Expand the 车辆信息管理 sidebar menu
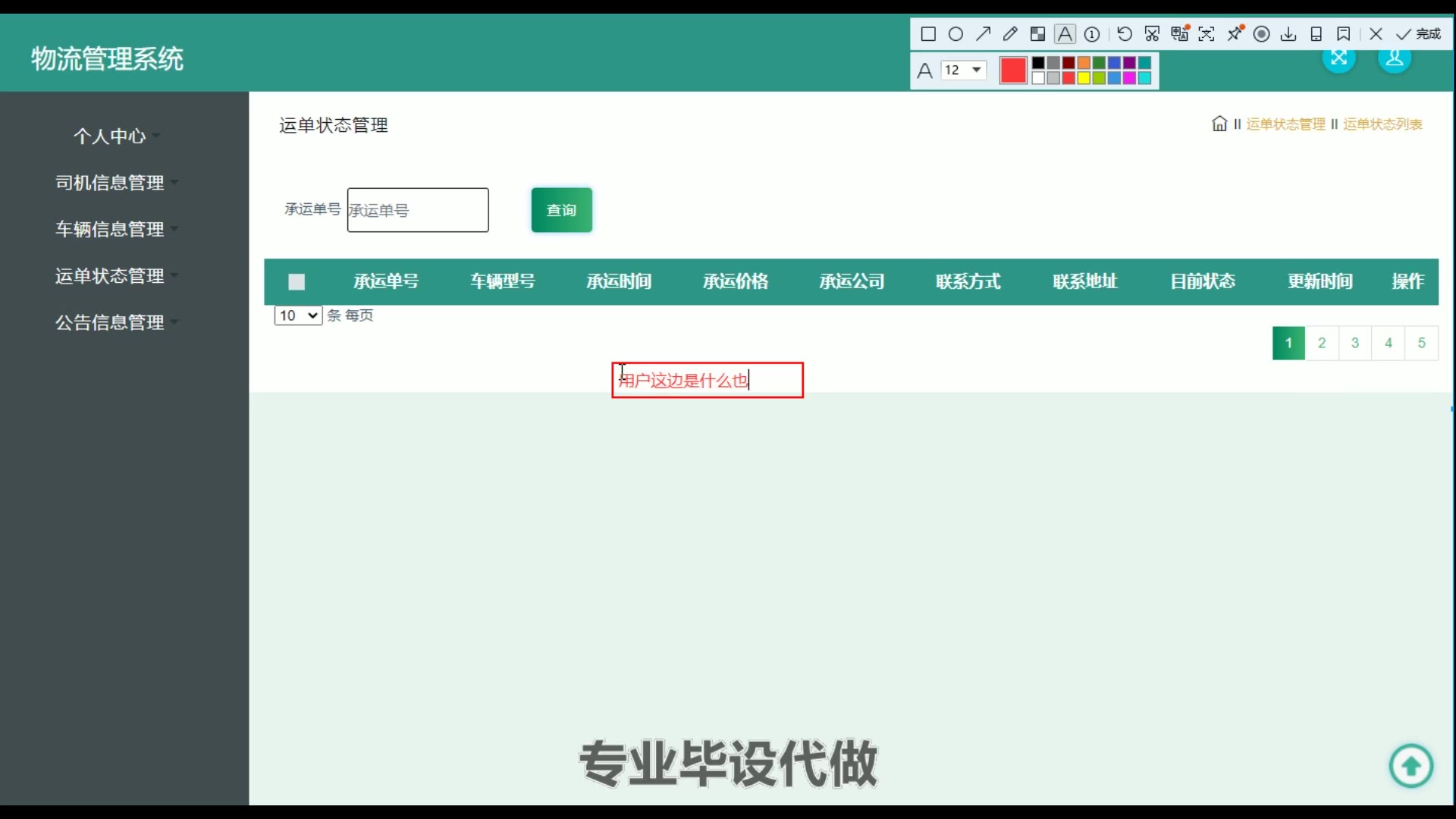The image size is (1456, 819). (116, 229)
